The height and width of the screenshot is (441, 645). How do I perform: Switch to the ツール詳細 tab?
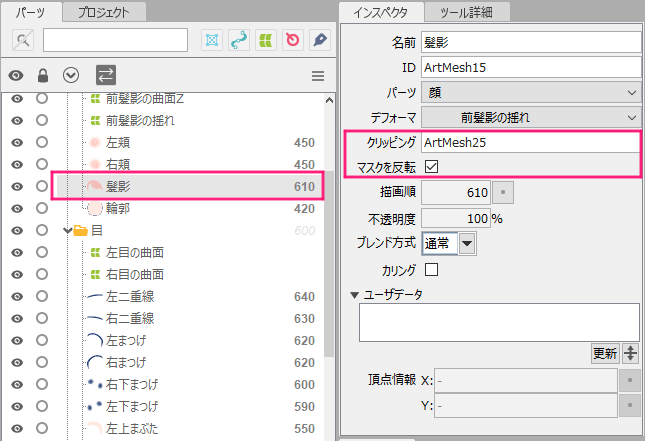point(466,12)
